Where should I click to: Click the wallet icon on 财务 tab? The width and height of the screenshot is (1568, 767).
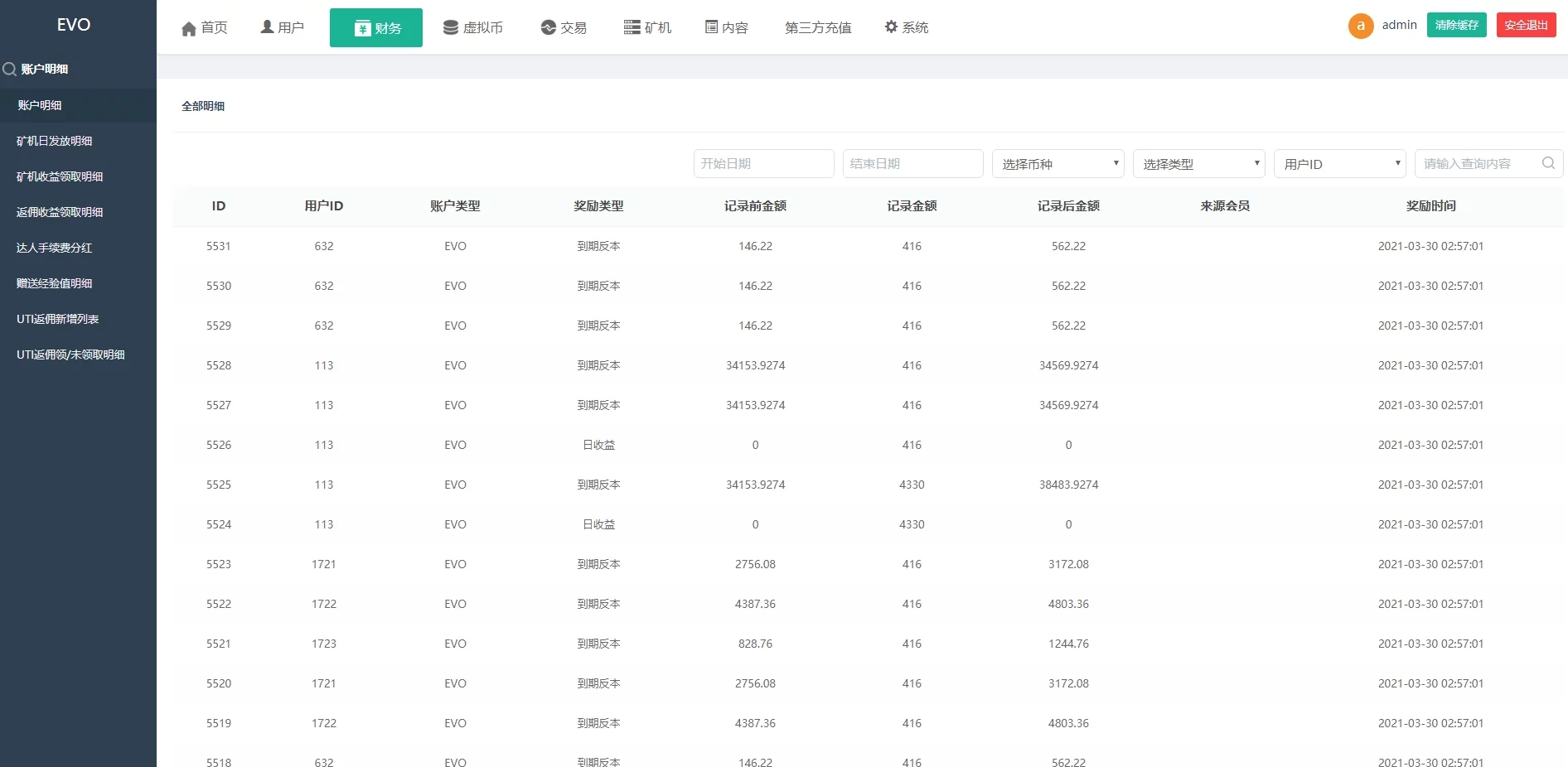tap(361, 27)
